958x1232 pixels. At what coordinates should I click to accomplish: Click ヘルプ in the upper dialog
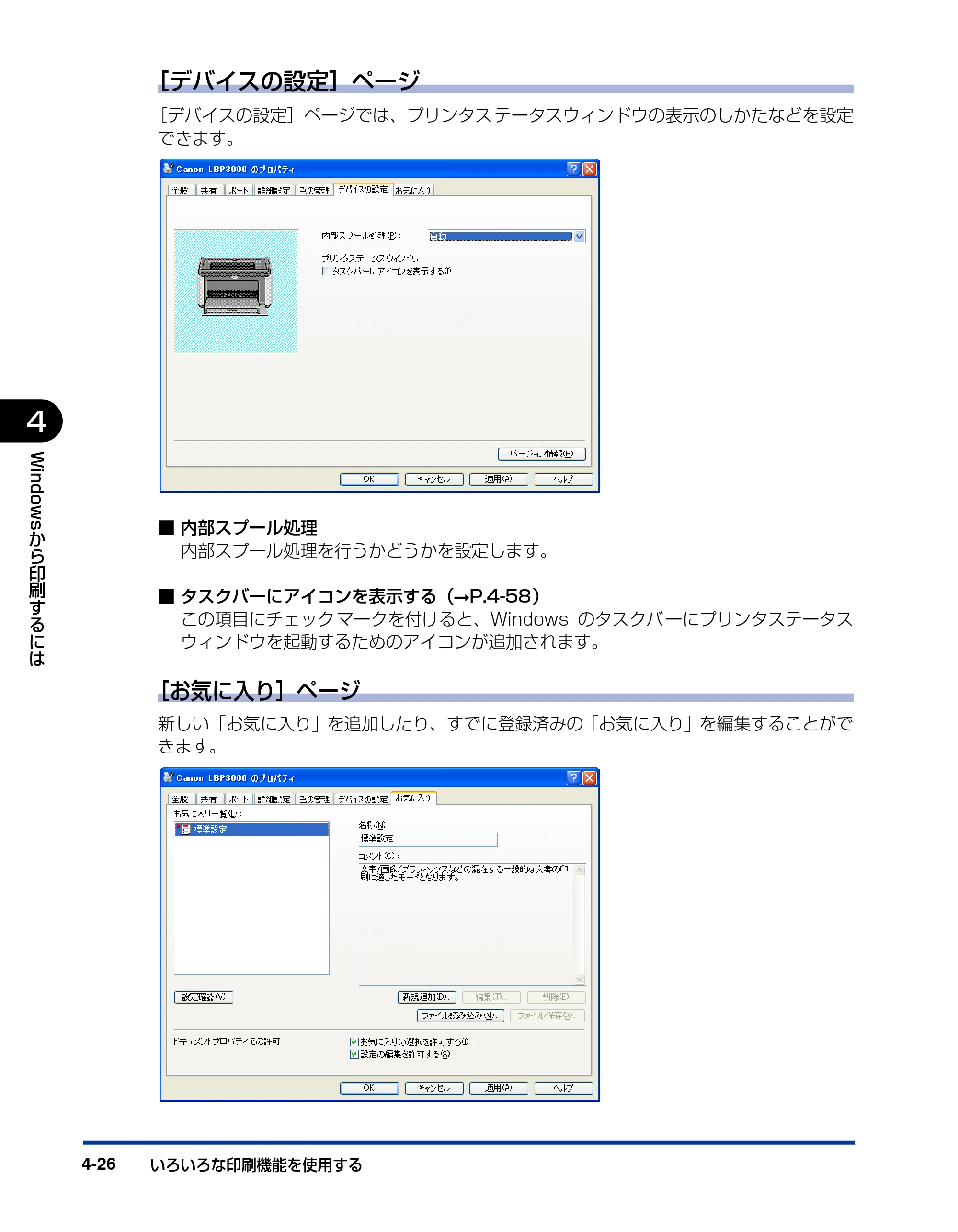[563, 479]
